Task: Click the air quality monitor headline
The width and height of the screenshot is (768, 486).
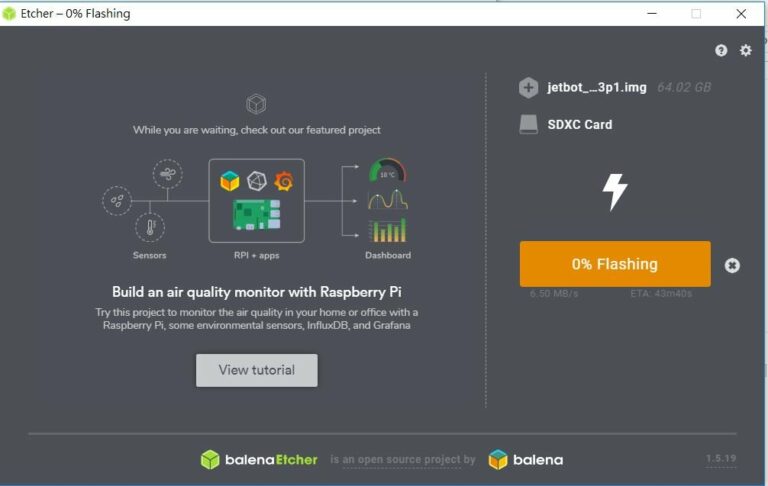Action: point(257,292)
